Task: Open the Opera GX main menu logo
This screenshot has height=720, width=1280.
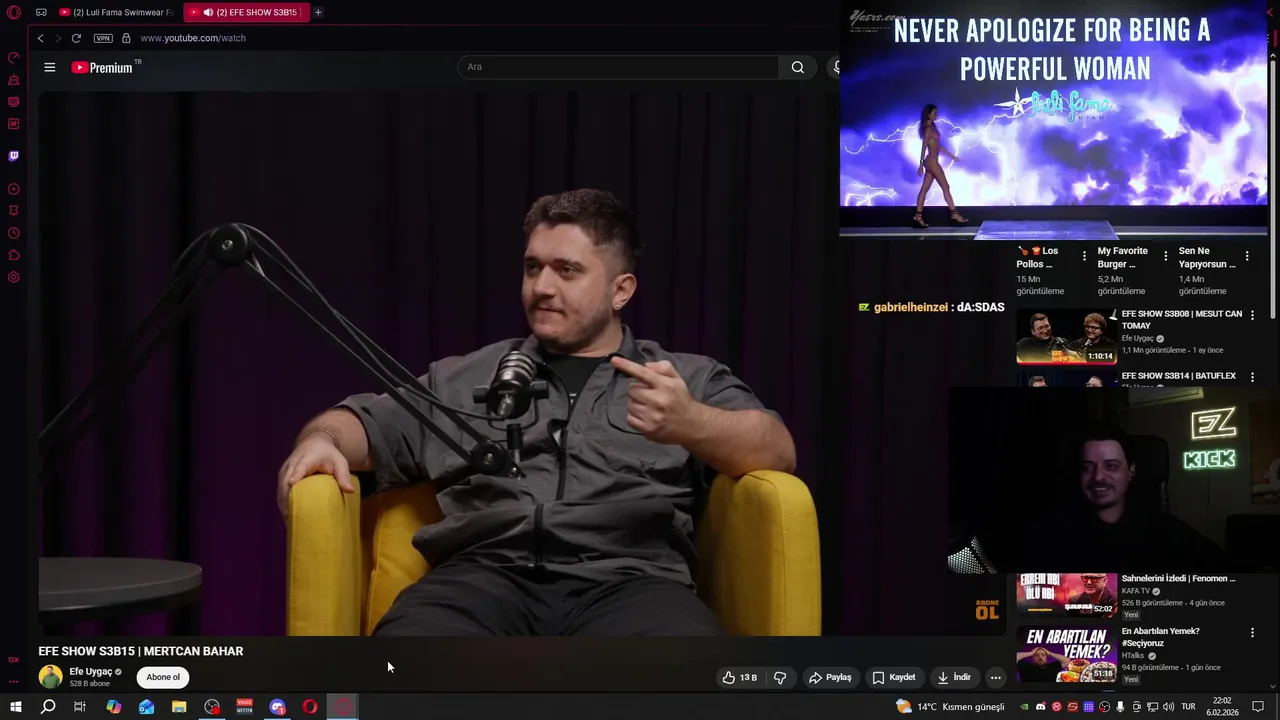Action: point(14,12)
